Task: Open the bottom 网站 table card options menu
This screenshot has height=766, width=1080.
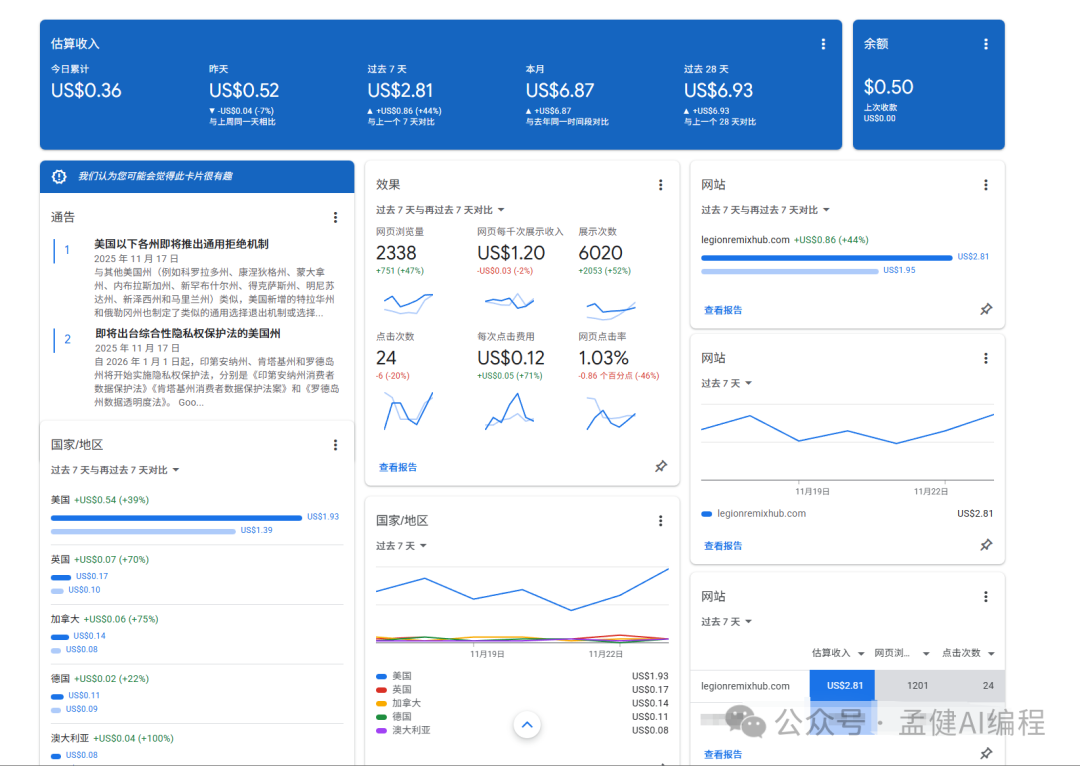Action: pyautogui.click(x=986, y=596)
